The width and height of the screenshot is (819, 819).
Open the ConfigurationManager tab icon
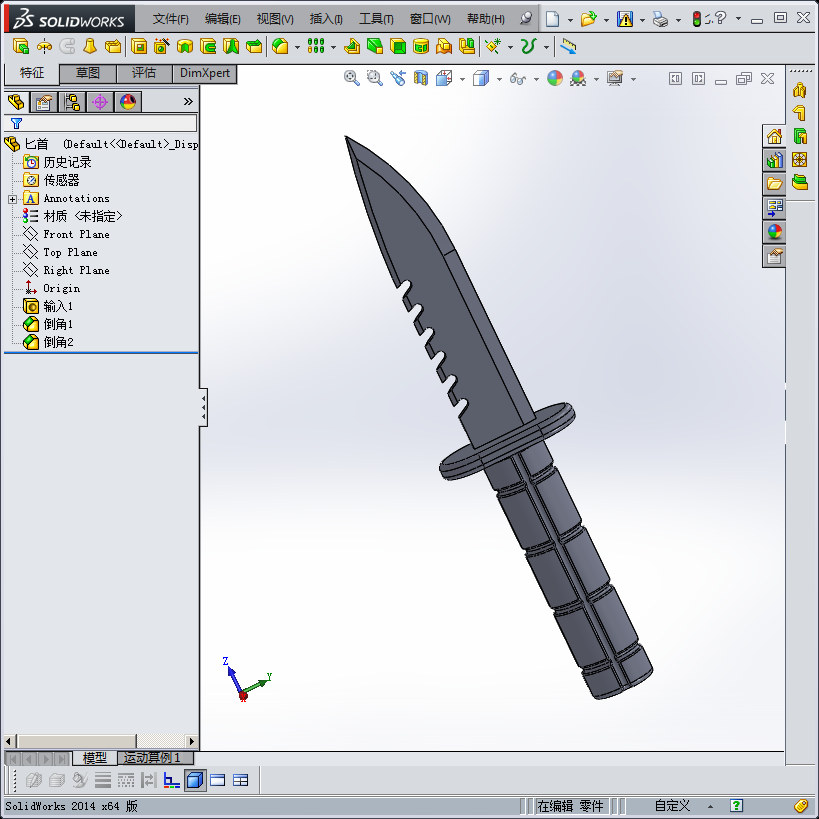tap(72, 102)
